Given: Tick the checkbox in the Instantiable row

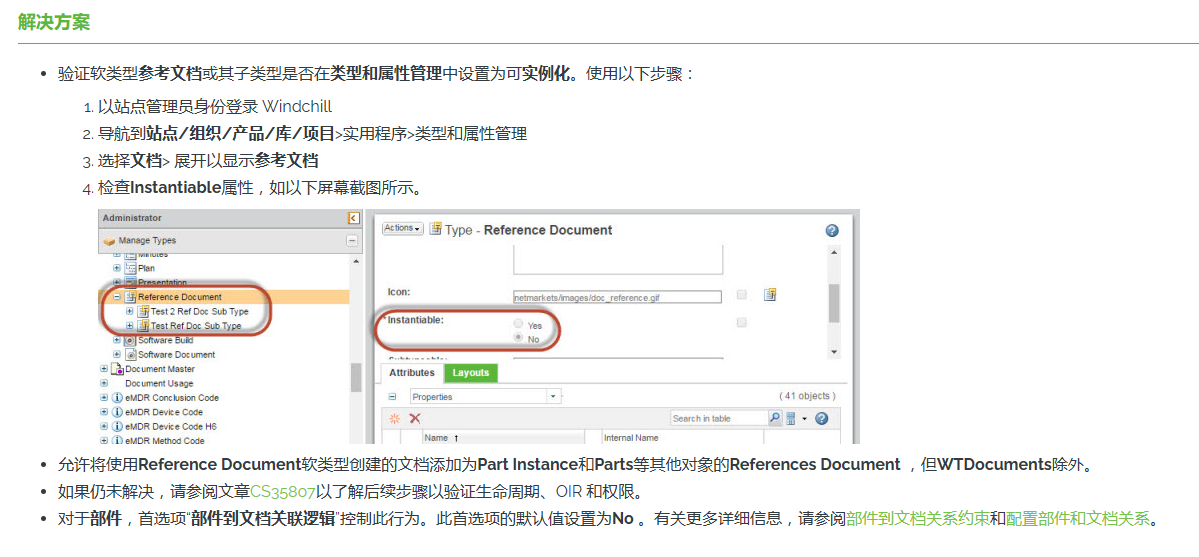Looking at the screenshot, I should 742,324.
